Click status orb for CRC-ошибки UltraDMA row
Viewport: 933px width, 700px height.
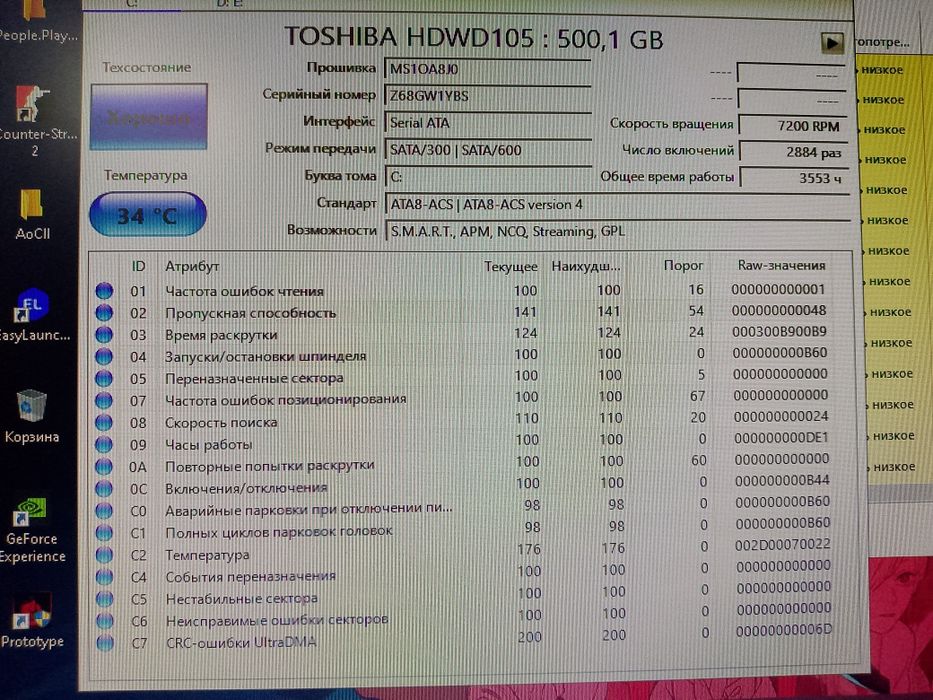tap(105, 643)
